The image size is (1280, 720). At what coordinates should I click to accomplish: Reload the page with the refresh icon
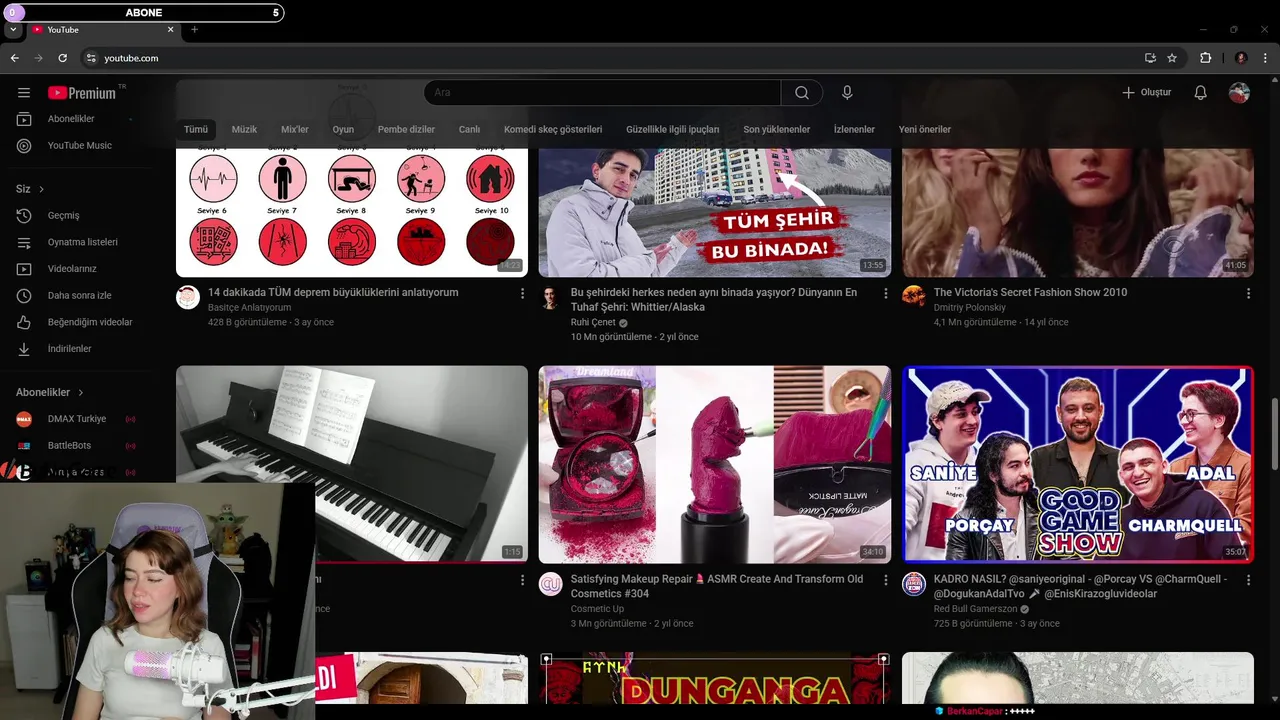(x=63, y=58)
